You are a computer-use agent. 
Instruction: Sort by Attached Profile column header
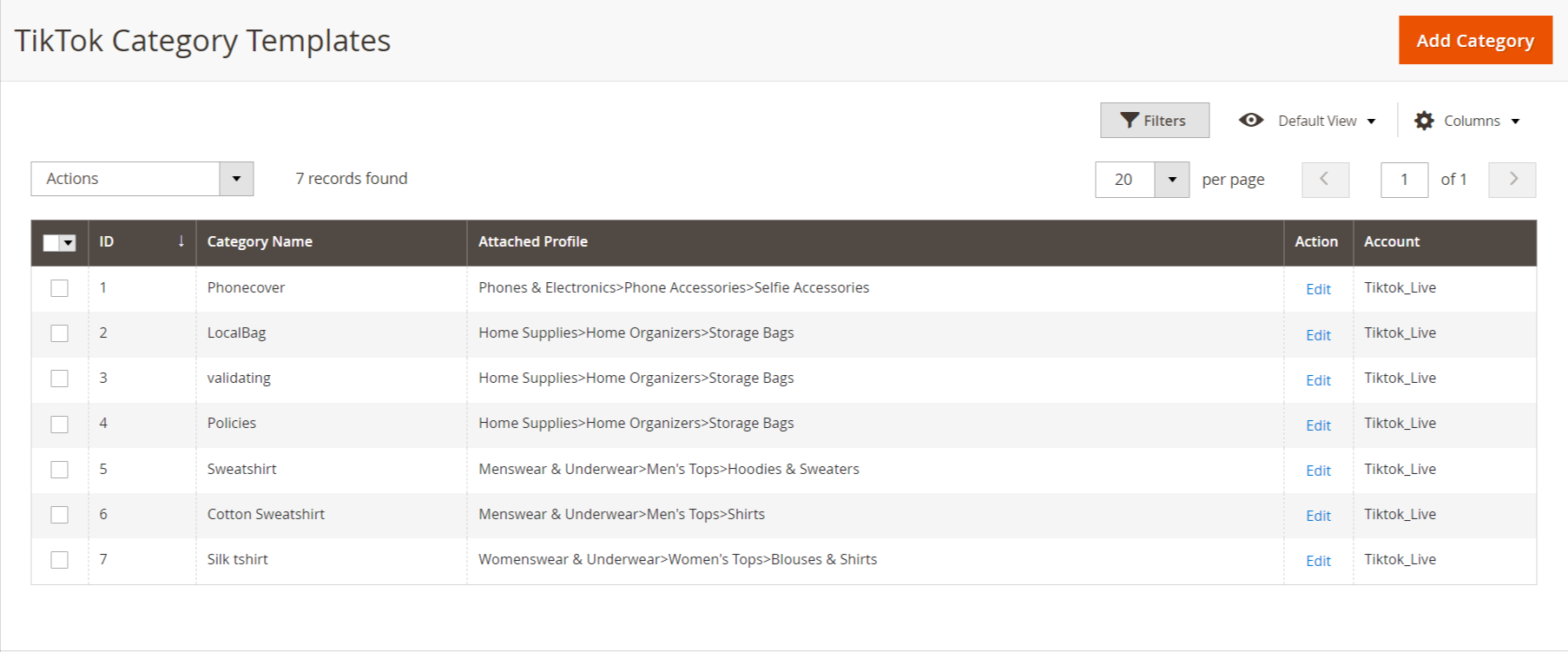tap(532, 242)
